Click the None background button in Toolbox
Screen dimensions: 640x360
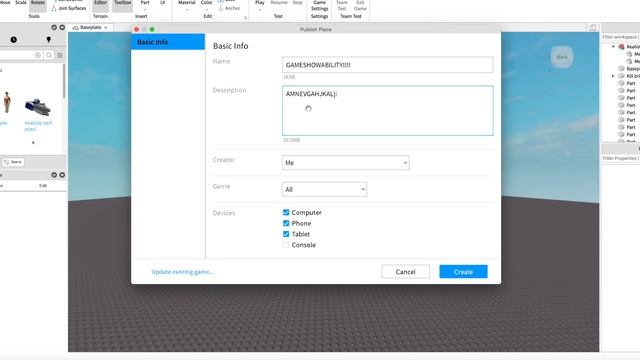(13, 162)
